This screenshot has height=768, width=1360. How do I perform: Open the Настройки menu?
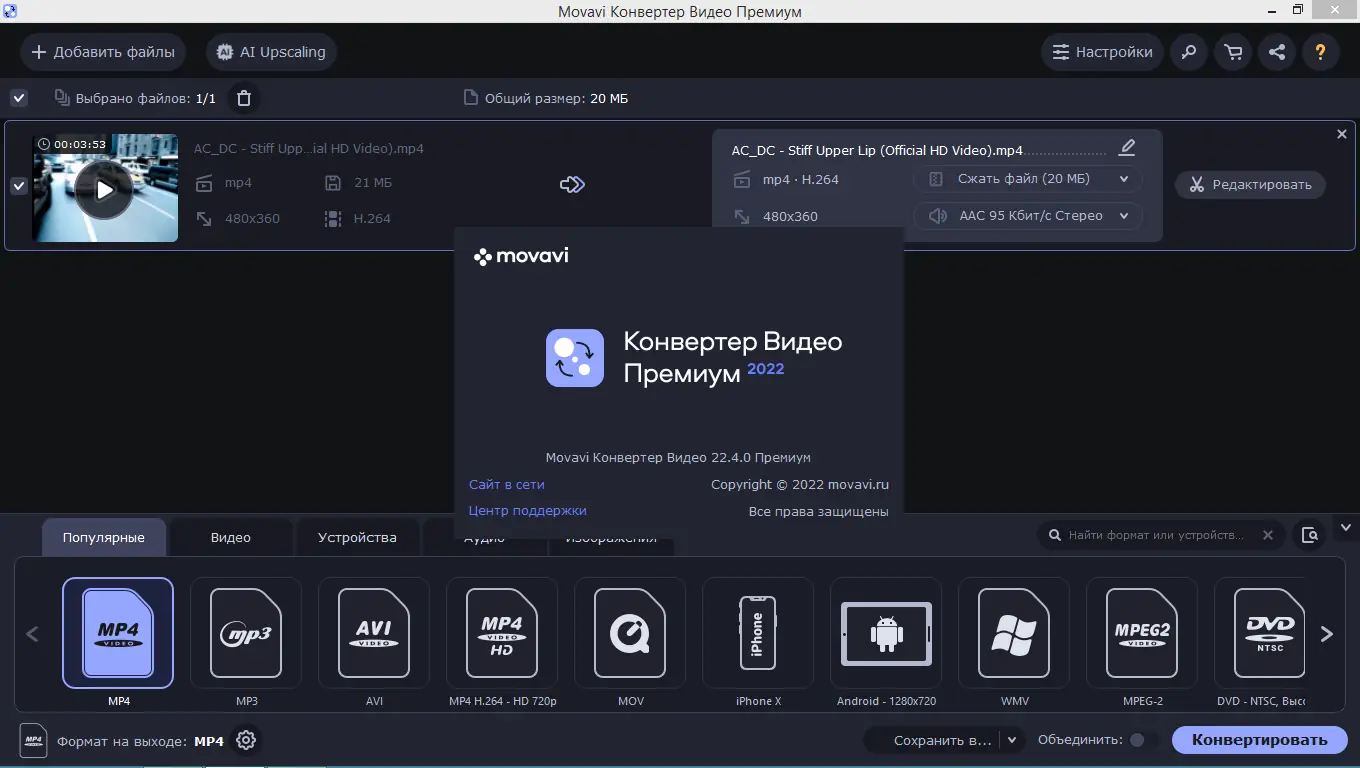1102,52
